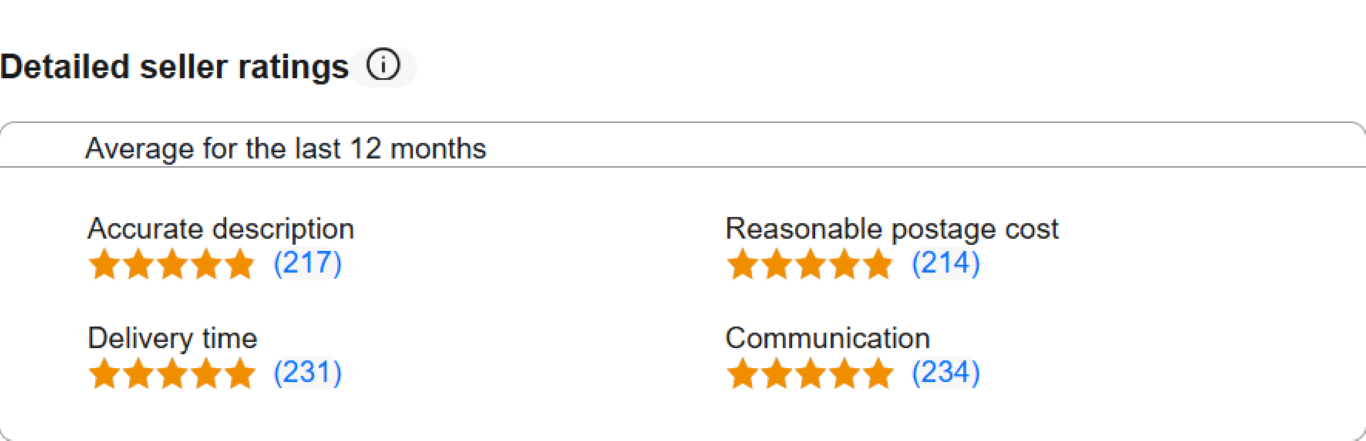Click the info icon beside Detailed seller ratings
The height and width of the screenshot is (441, 1366).
383,67
